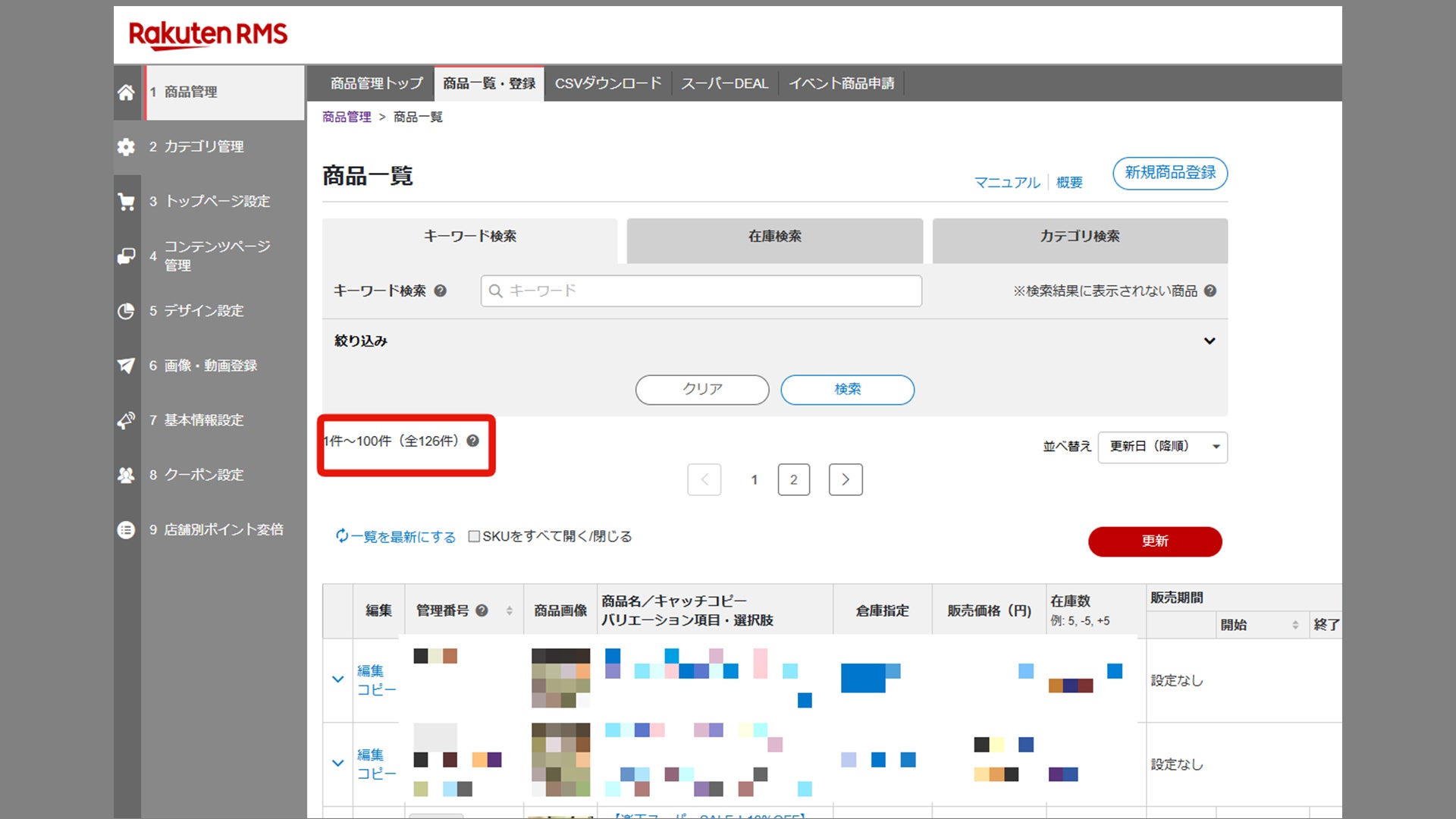Click the 検索 button
The image size is (1456, 819).
(848, 389)
